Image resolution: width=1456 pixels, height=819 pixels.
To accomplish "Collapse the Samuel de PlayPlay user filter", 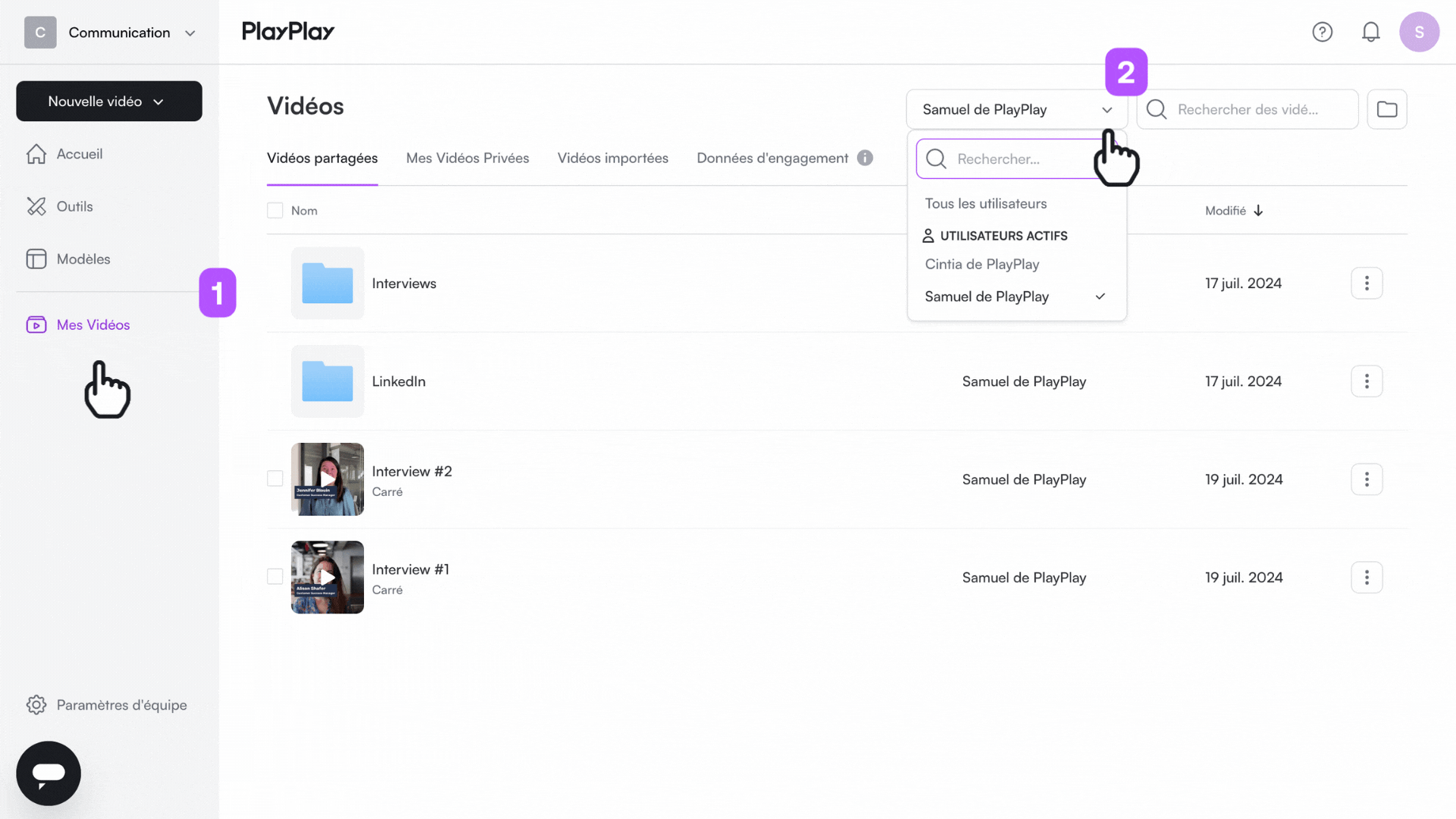I will [x=1017, y=109].
